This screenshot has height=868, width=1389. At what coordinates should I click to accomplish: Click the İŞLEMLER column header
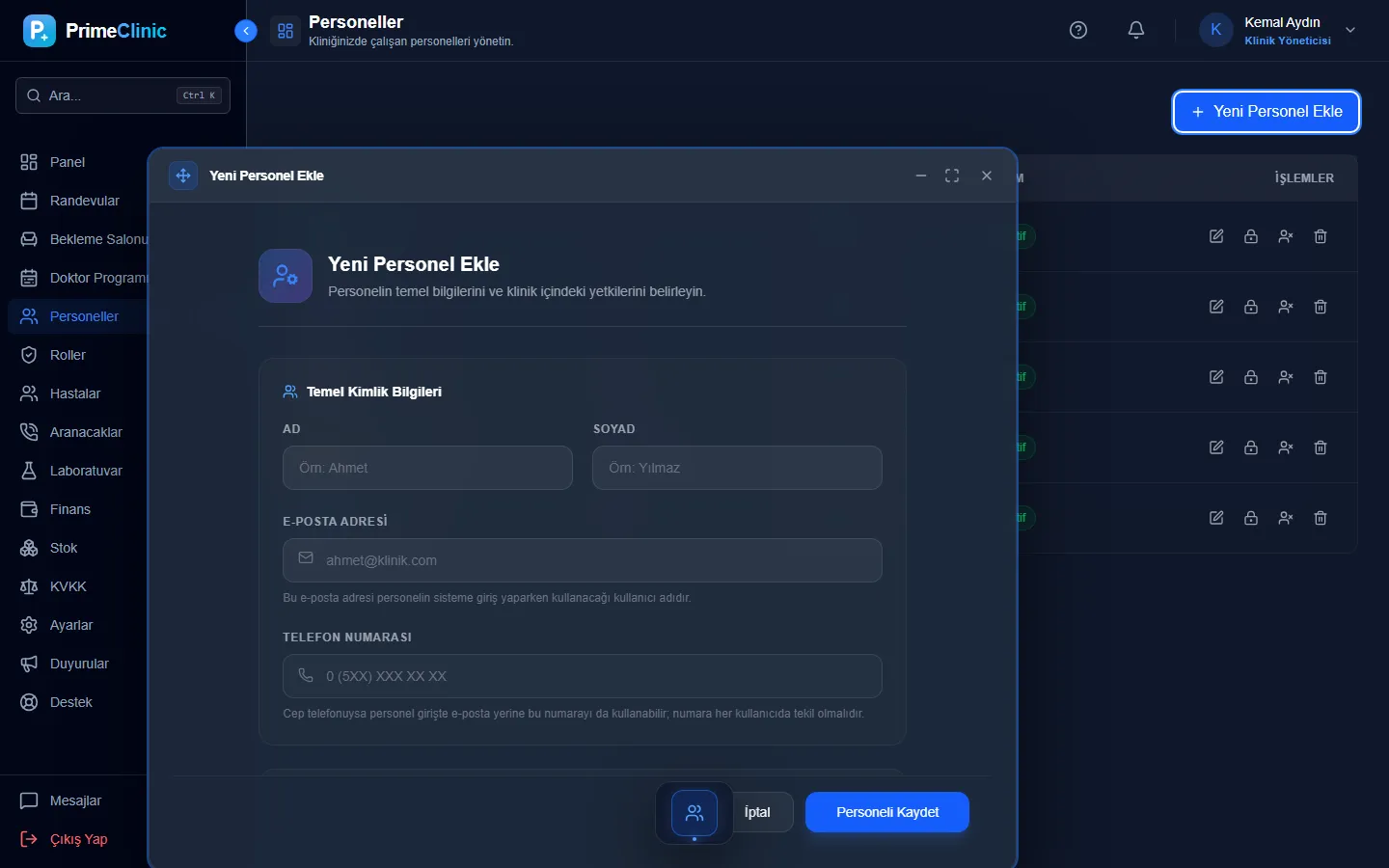(1304, 178)
